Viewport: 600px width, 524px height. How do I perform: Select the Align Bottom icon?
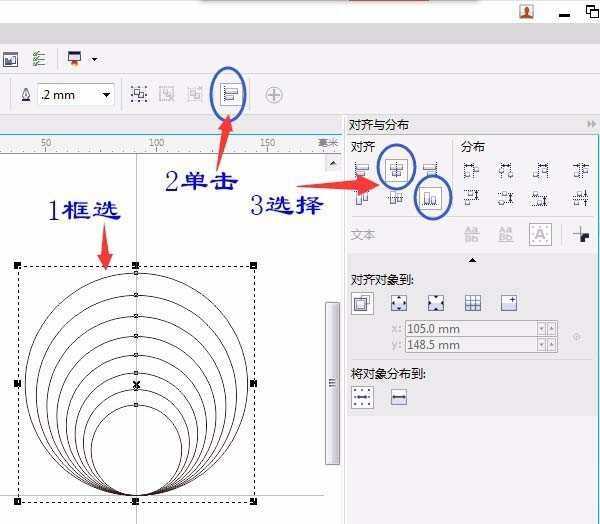click(431, 199)
